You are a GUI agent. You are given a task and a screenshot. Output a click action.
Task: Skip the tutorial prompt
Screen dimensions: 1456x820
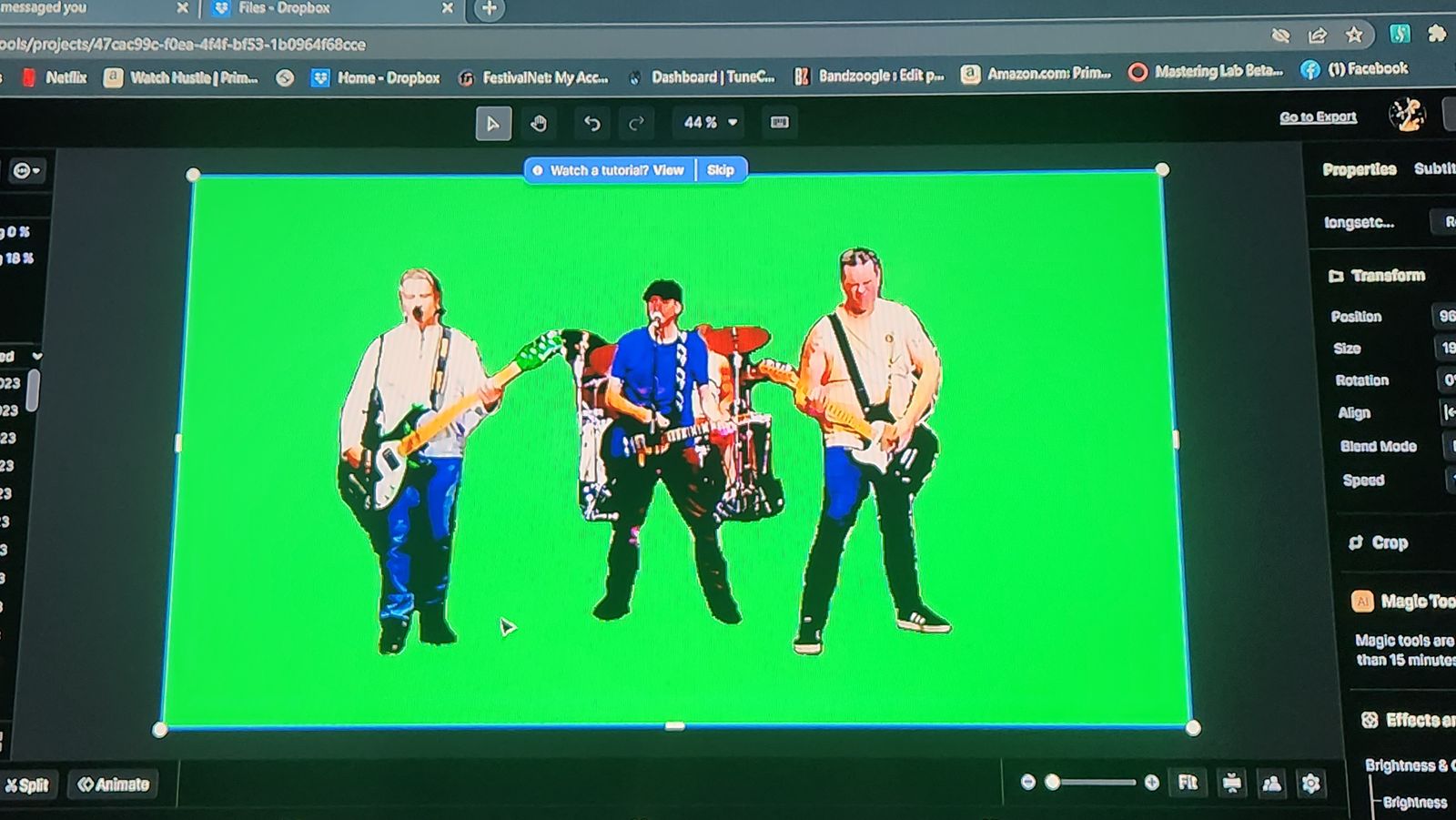pos(720,170)
